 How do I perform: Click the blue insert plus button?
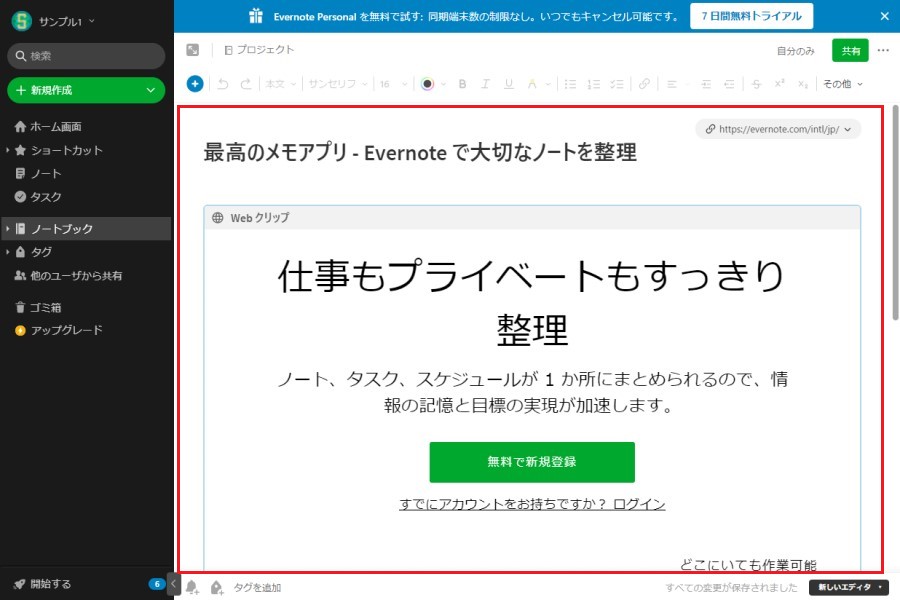[195, 84]
